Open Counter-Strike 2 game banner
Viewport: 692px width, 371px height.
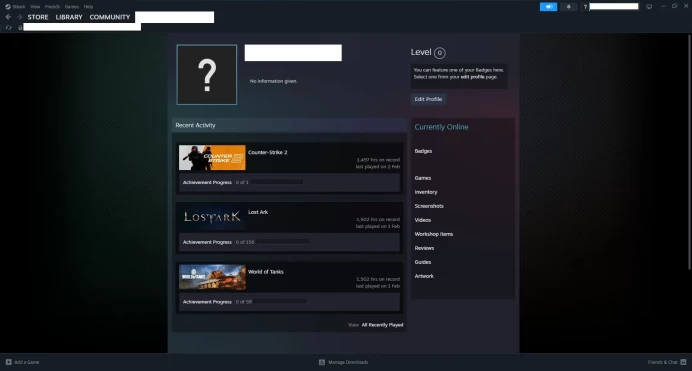click(x=212, y=157)
